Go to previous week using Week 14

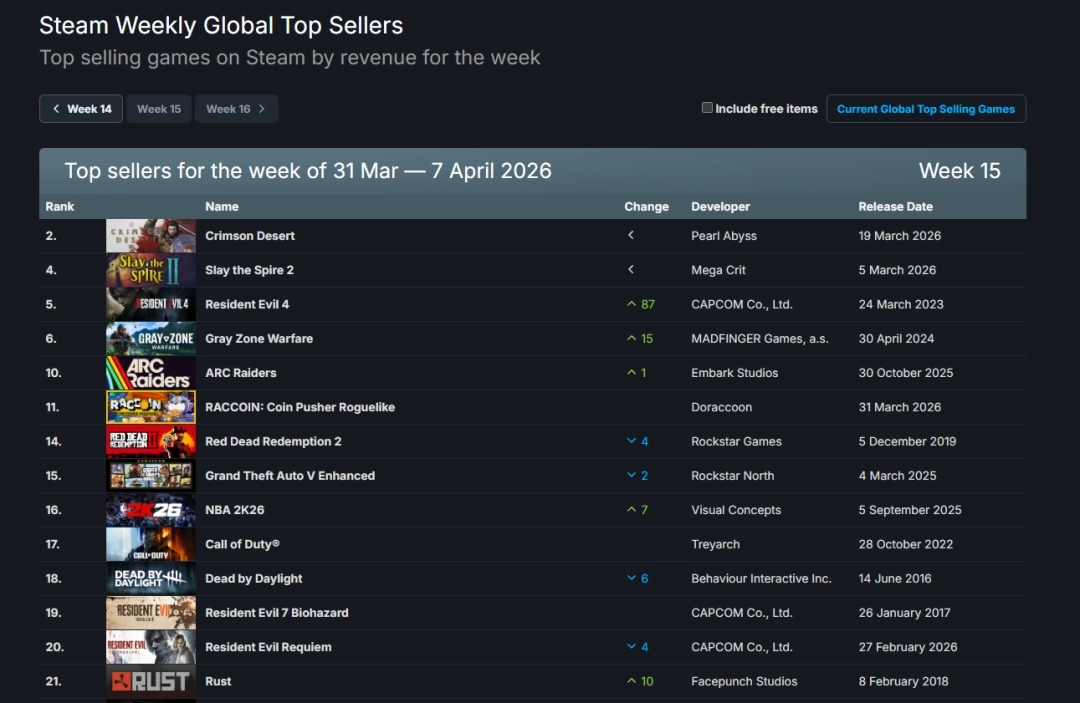coord(81,109)
